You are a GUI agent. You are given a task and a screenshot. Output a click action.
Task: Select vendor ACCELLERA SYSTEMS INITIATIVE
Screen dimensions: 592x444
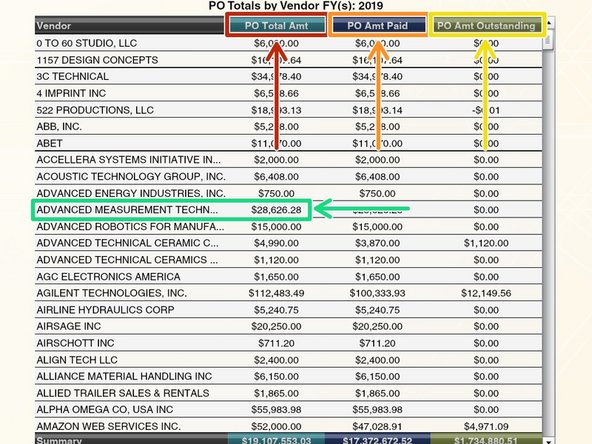pyautogui.click(x=128, y=160)
